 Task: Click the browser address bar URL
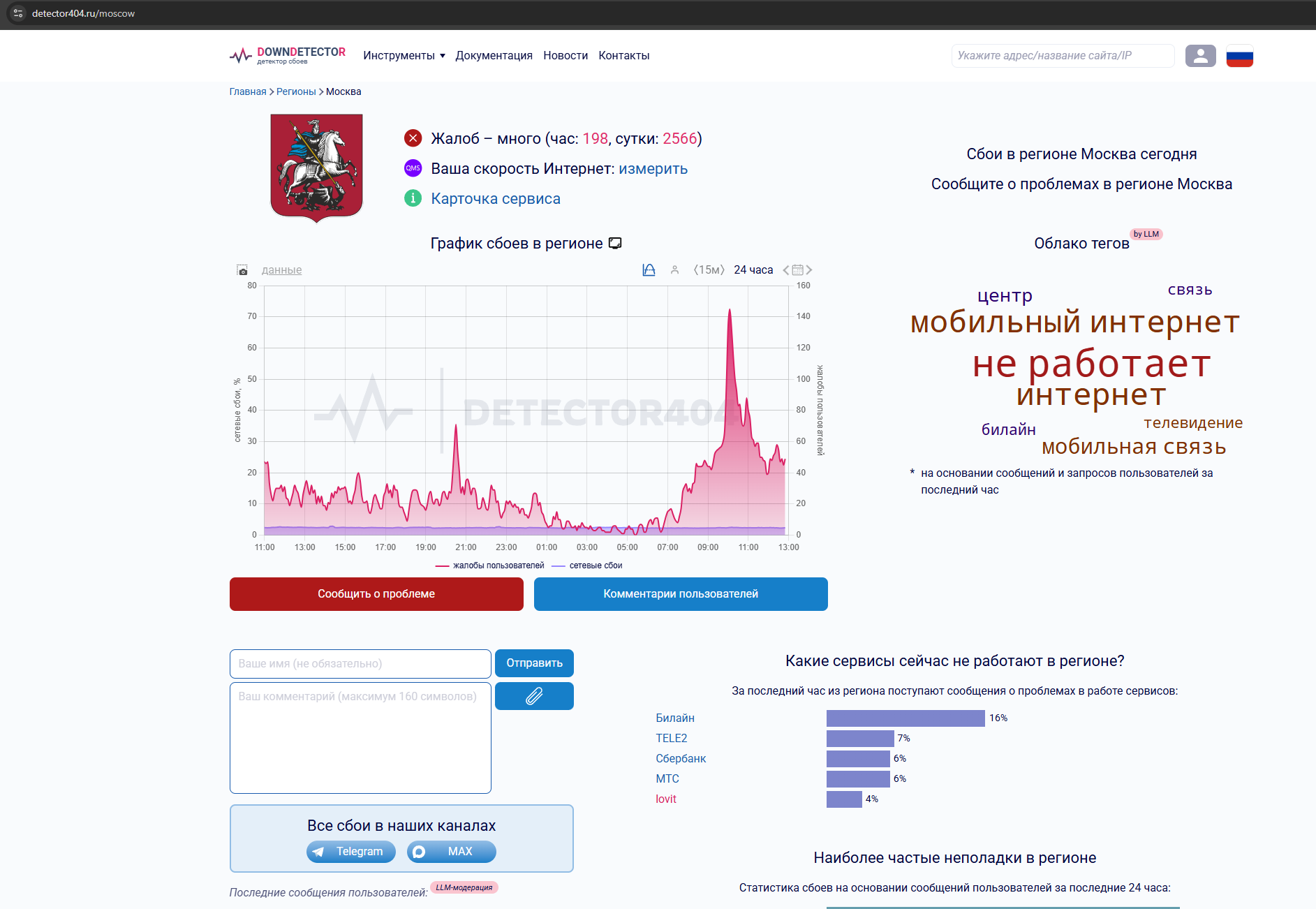tap(83, 13)
